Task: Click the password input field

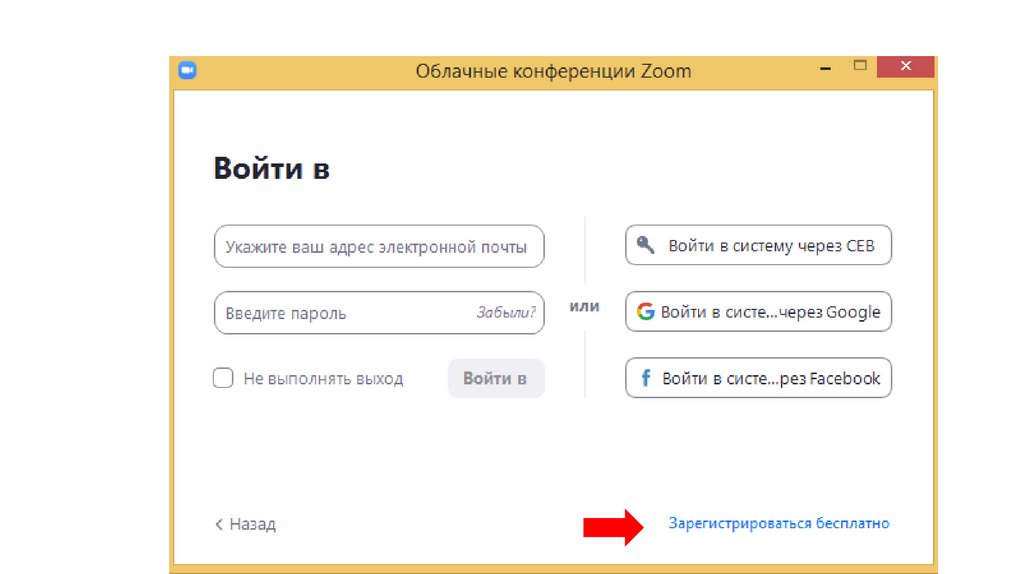Action: [379, 313]
